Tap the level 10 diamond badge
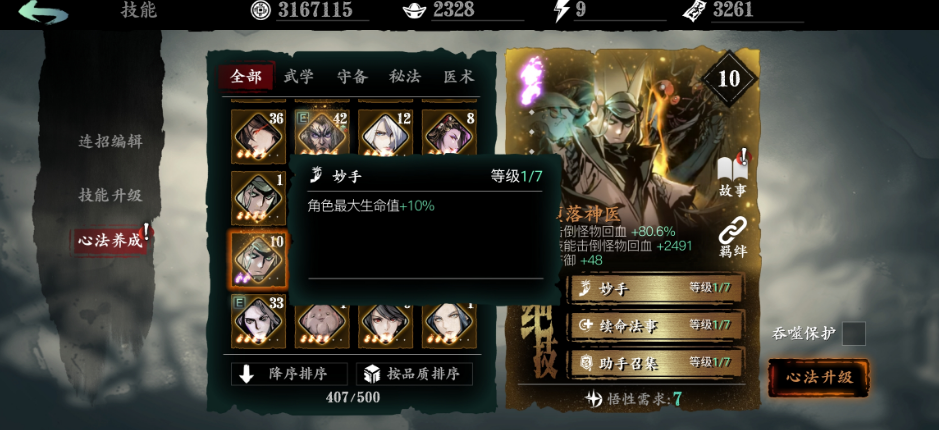 pyautogui.click(x=729, y=78)
